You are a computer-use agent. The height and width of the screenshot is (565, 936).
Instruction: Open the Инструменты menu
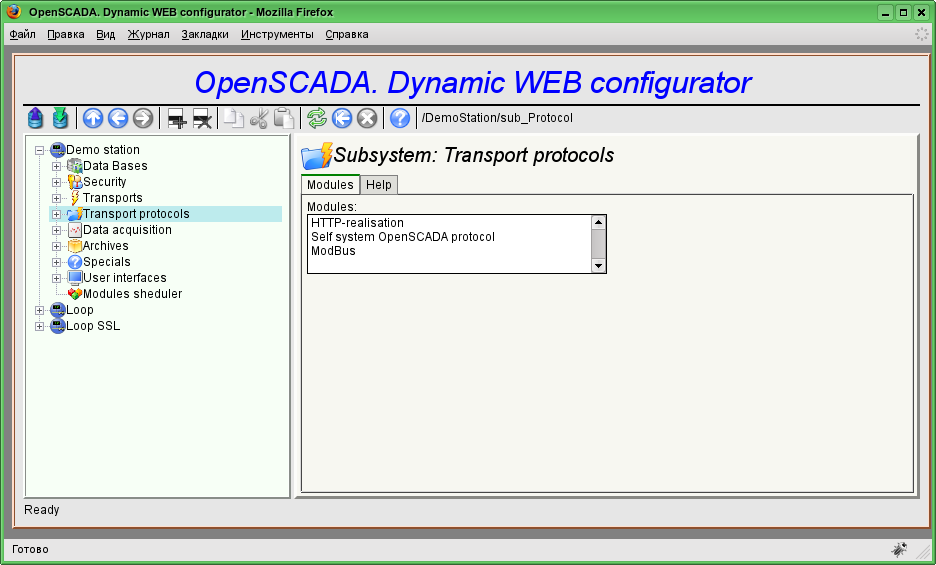(x=277, y=35)
